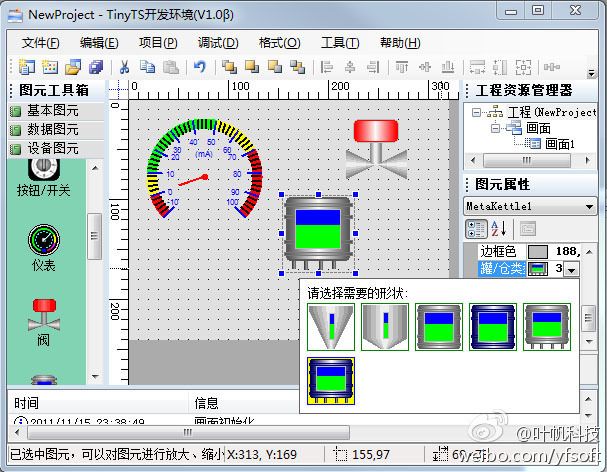607x472 pixels.
Task: Click the toolbox scrollbar up arrow
Action: [95, 168]
